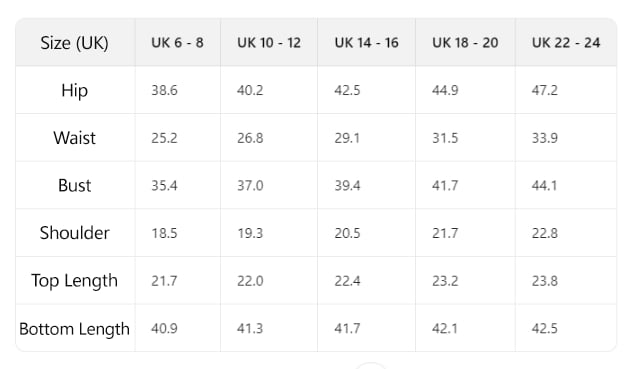Select the UK 6 - 8 column header
644x369 pixels.
177,43
